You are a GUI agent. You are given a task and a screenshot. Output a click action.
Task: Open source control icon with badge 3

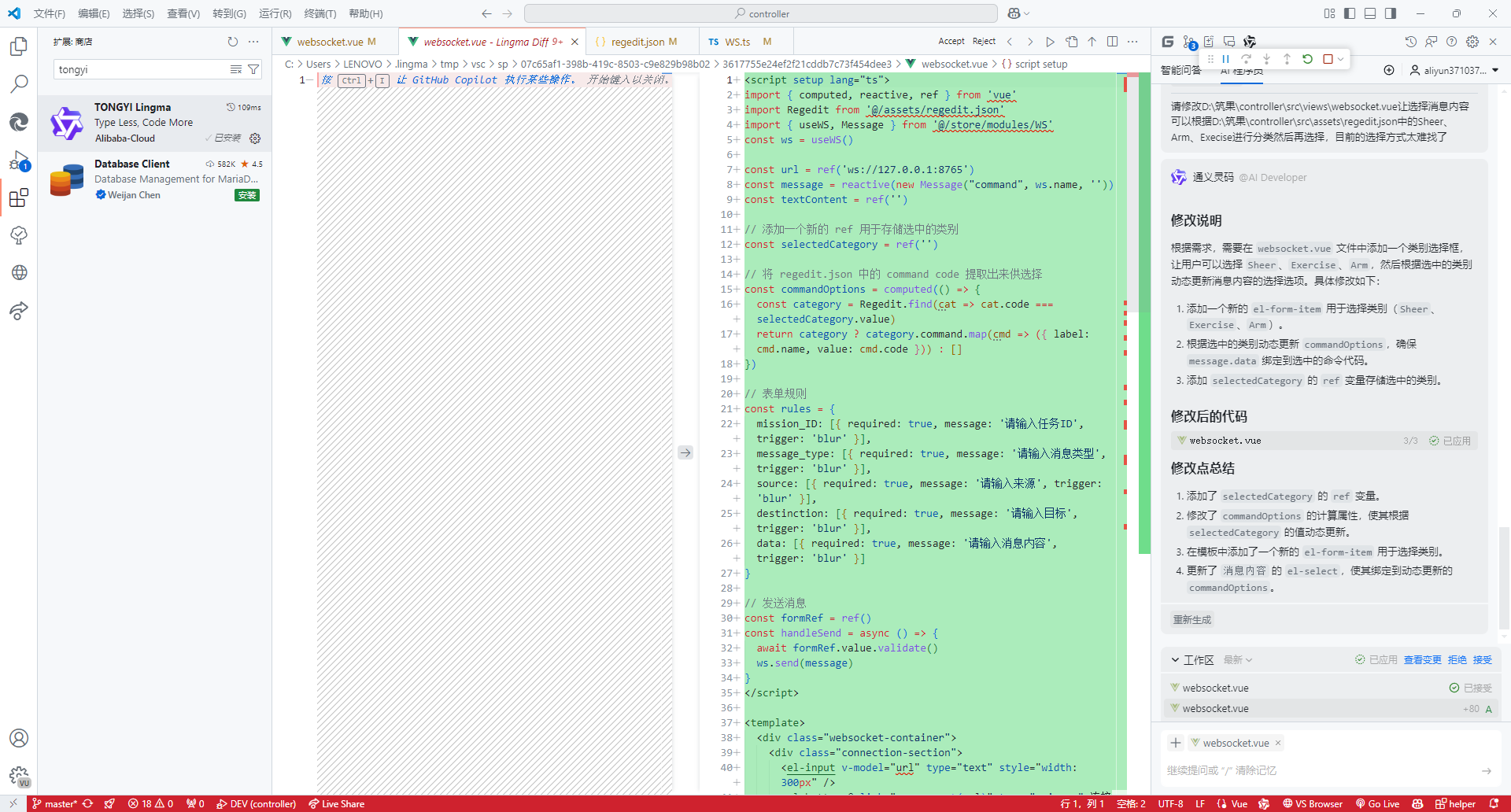(x=1189, y=42)
